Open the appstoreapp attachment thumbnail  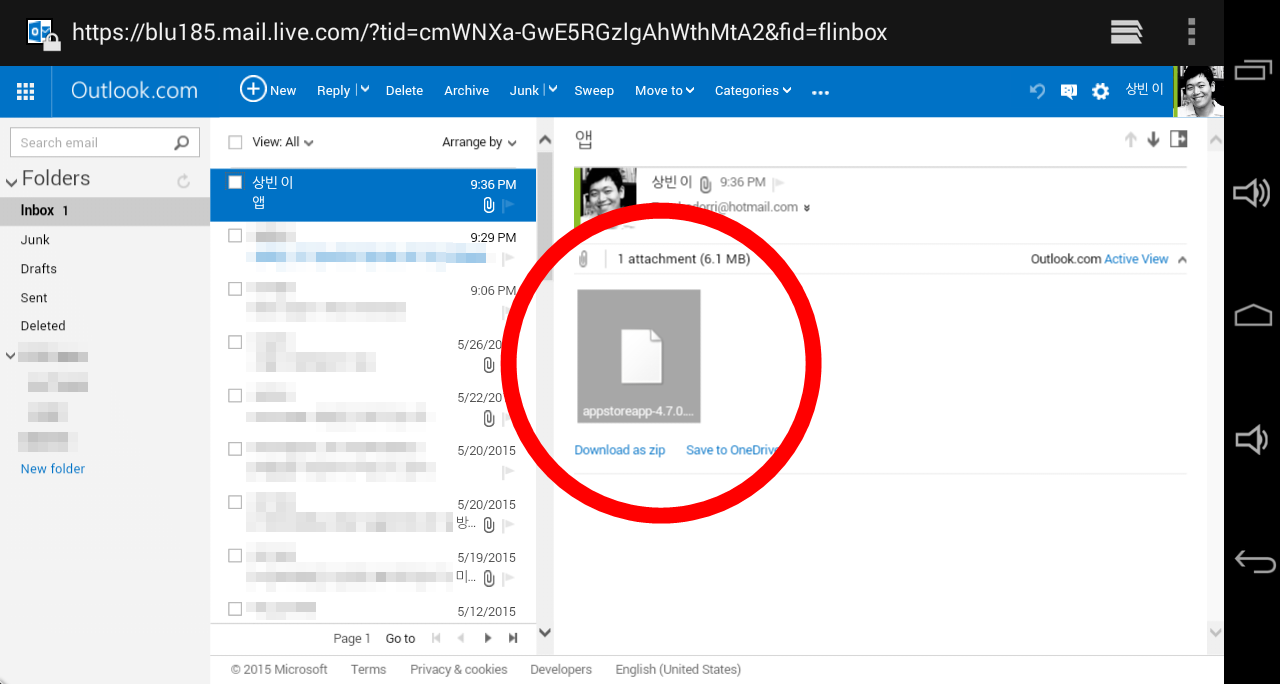pyautogui.click(x=639, y=357)
